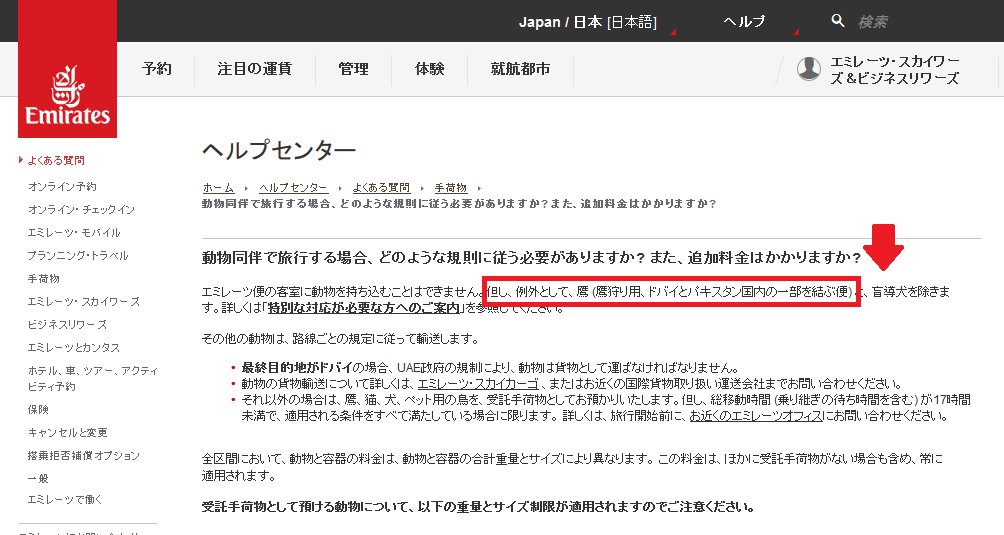
Task: Go to 手荷物 in the breadcrumb
Action: click(451, 188)
